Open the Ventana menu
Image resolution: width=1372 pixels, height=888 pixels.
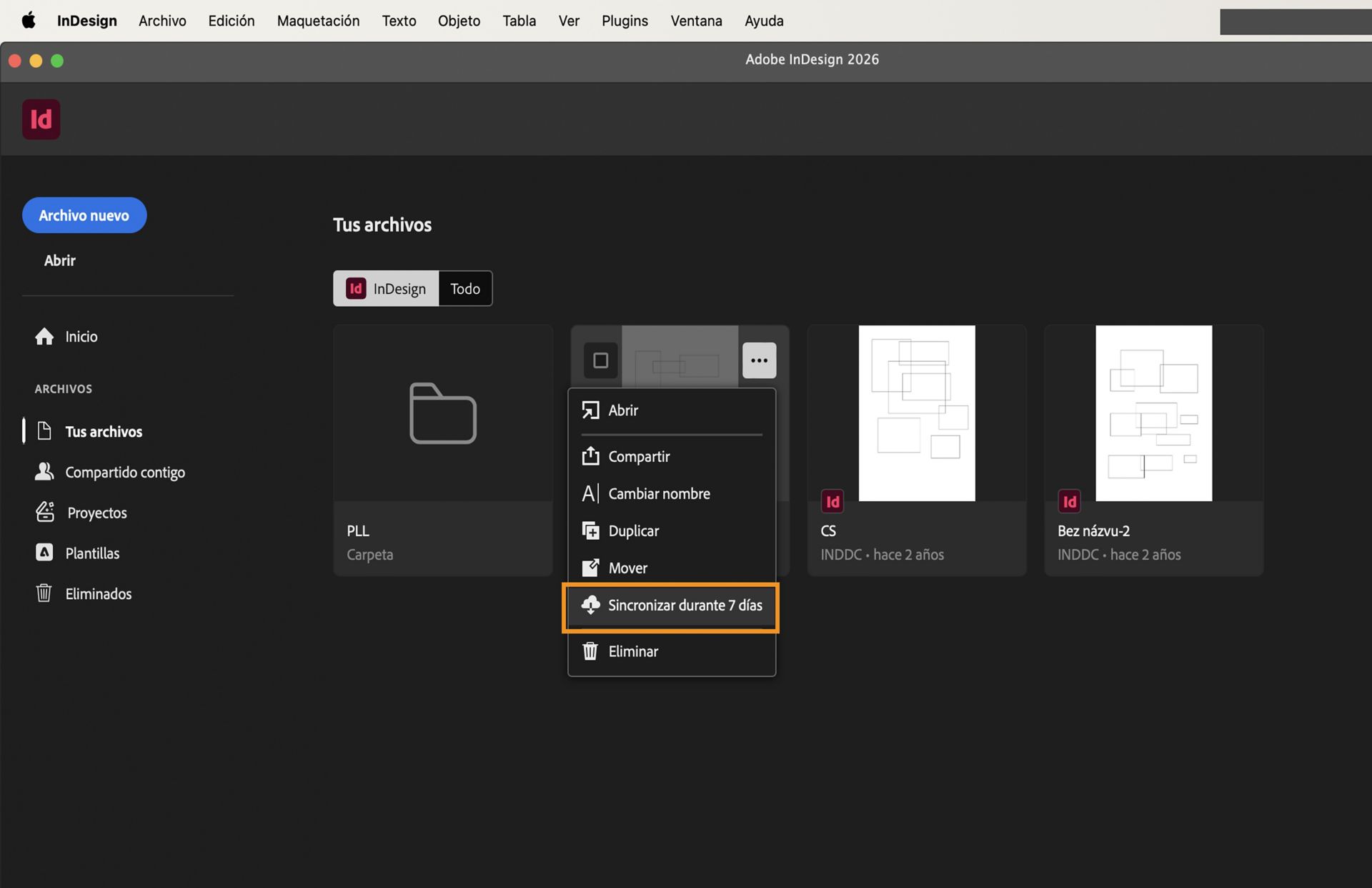tap(695, 21)
